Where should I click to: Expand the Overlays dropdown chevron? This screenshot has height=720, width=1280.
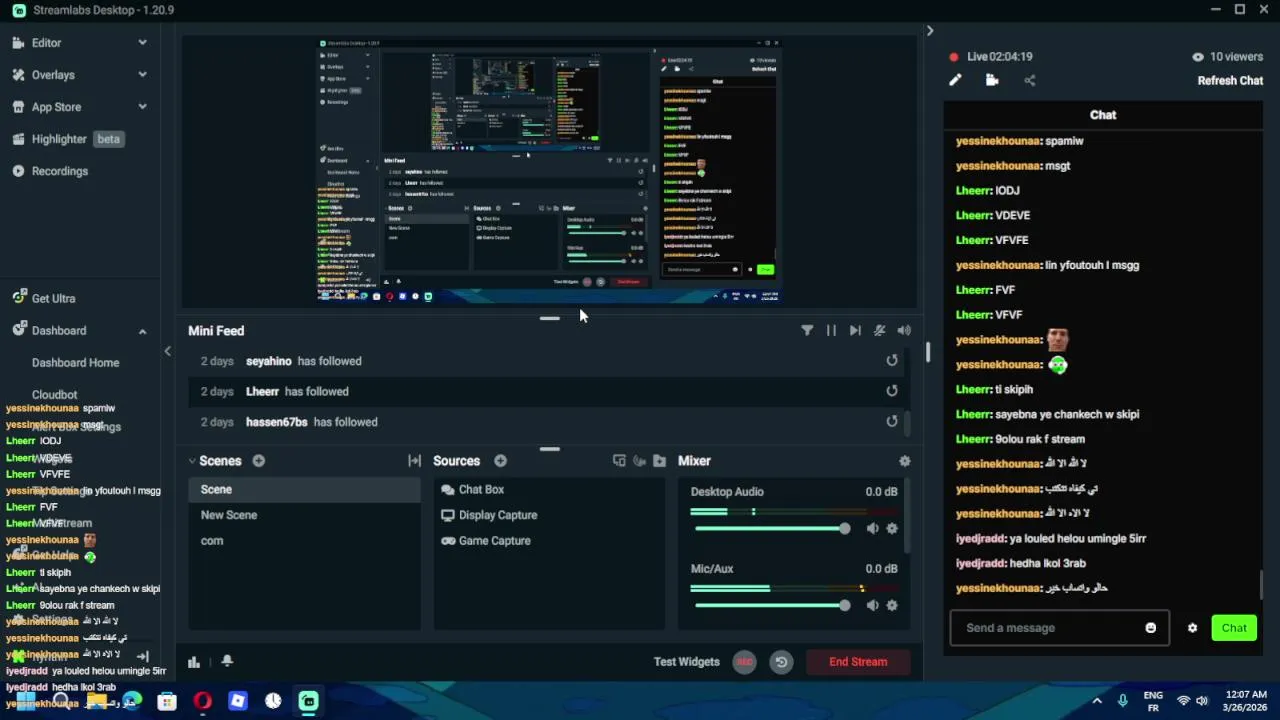pos(142,75)
